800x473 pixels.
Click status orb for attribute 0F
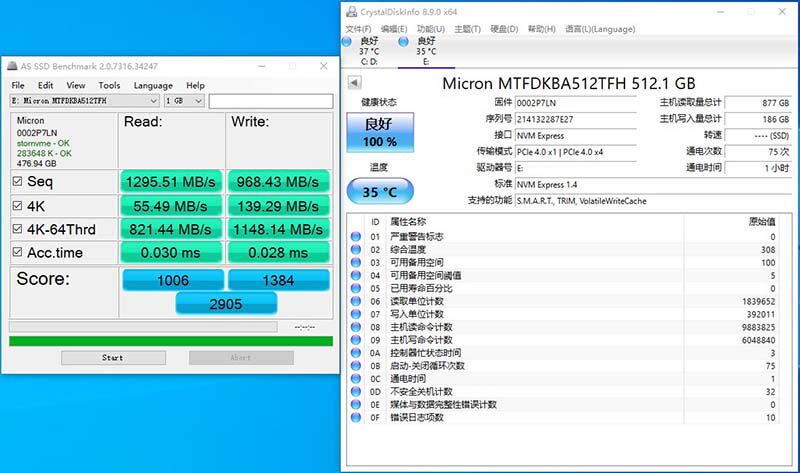356,417
